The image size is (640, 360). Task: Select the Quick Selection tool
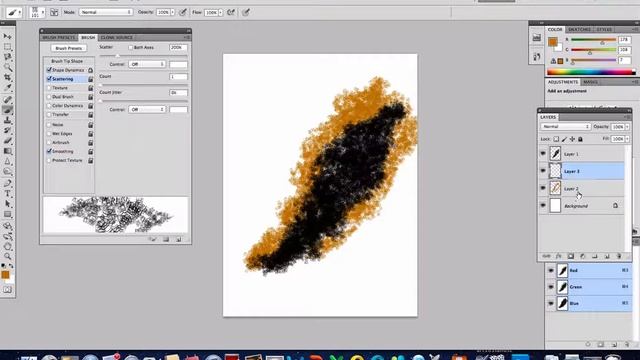pyautogui.click(x=7, y=67)
